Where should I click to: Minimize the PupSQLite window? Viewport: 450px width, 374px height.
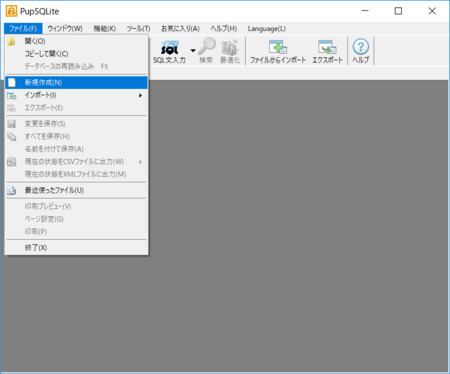pyautogui.click(x=365, y=11)
